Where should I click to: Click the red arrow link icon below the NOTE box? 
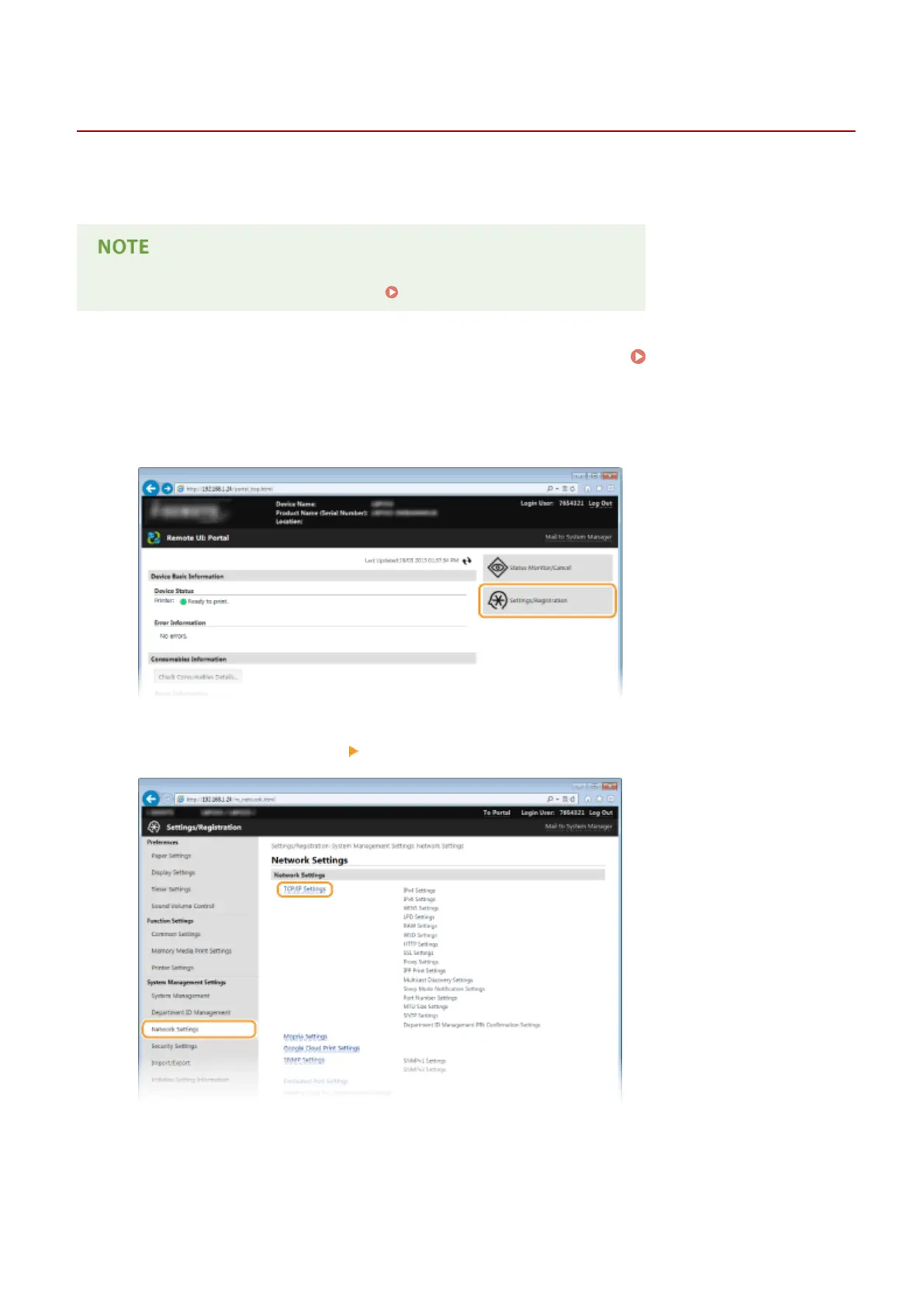coord(638,357)
